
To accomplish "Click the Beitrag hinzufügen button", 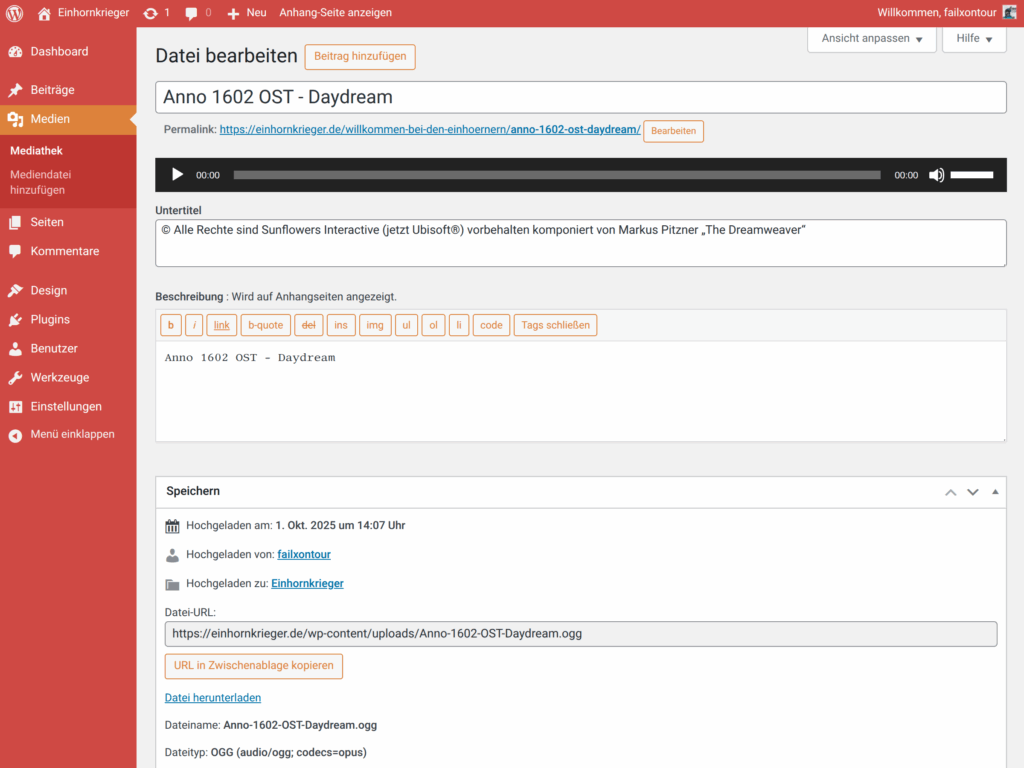I will coord(360,57).
